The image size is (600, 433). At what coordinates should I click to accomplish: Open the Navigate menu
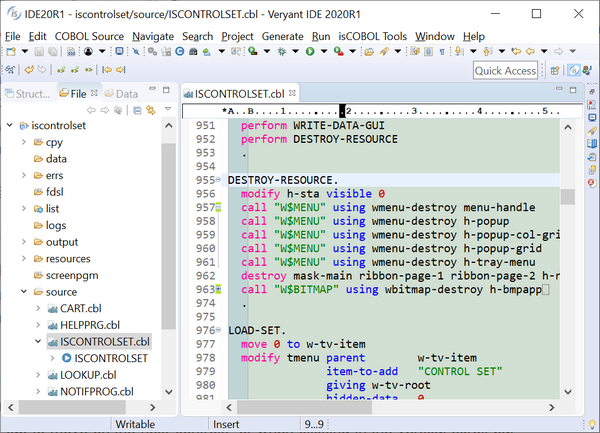[x=152, y=35]
